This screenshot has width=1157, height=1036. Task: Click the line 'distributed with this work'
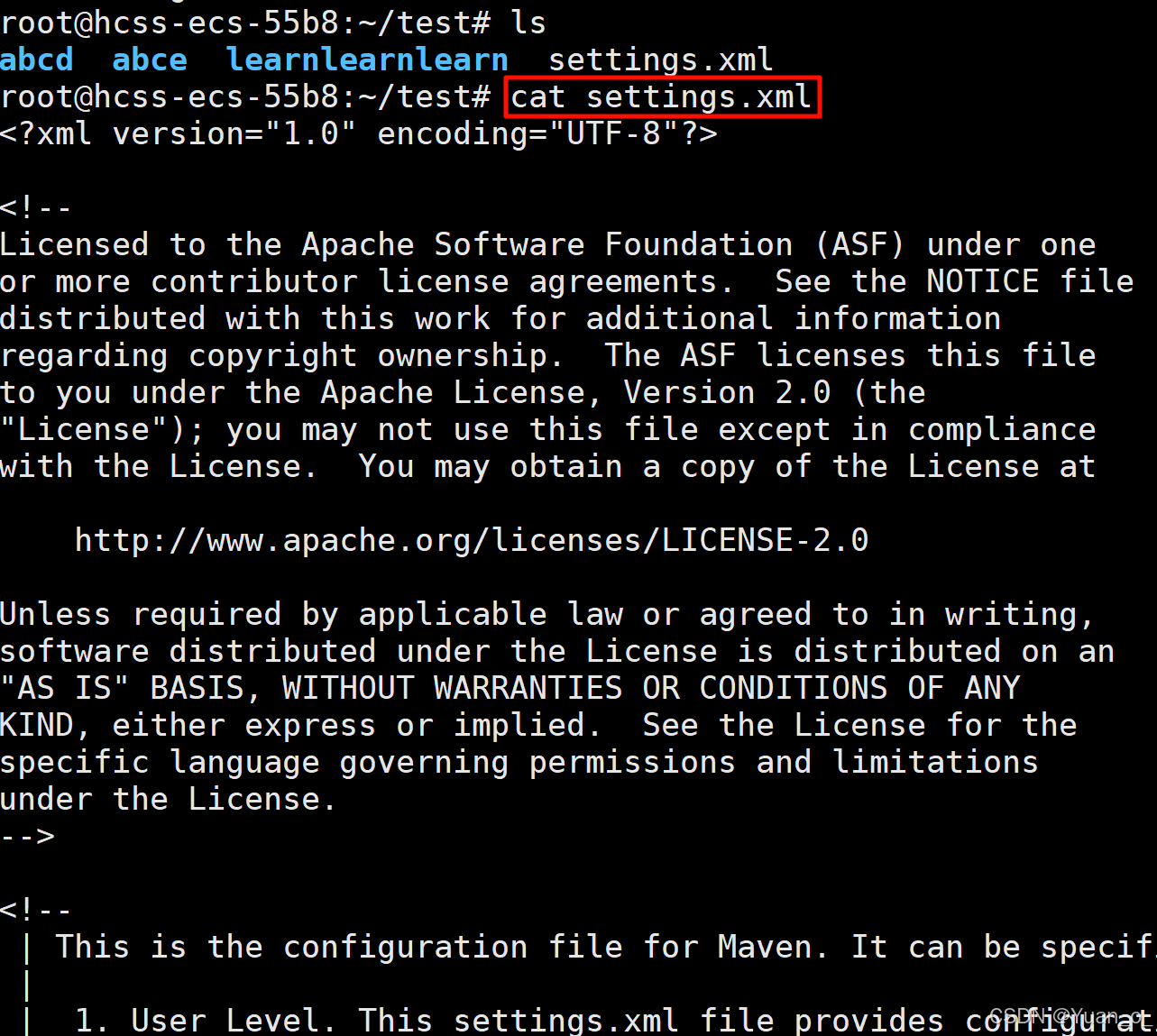click(500, 318)
